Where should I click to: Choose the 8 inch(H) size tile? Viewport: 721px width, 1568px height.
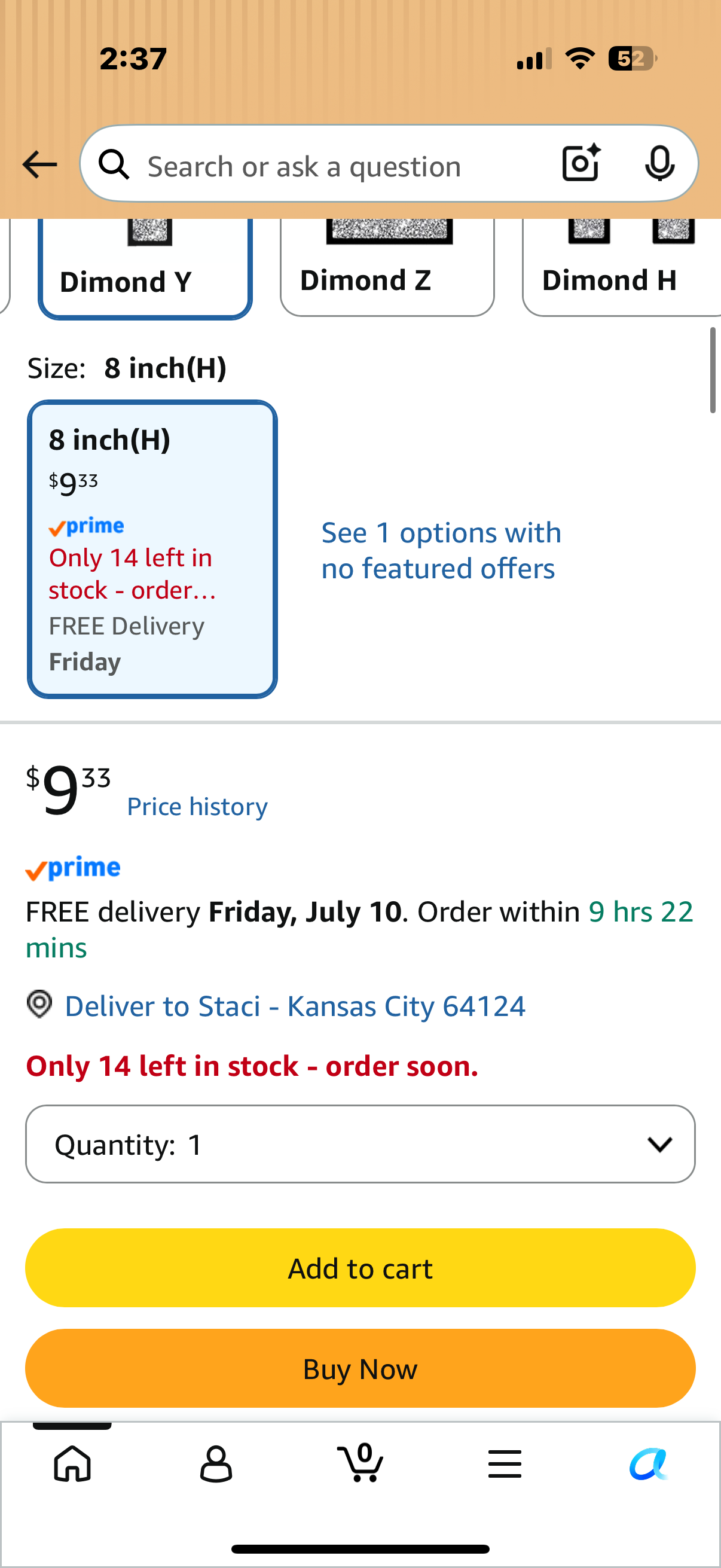152,549
